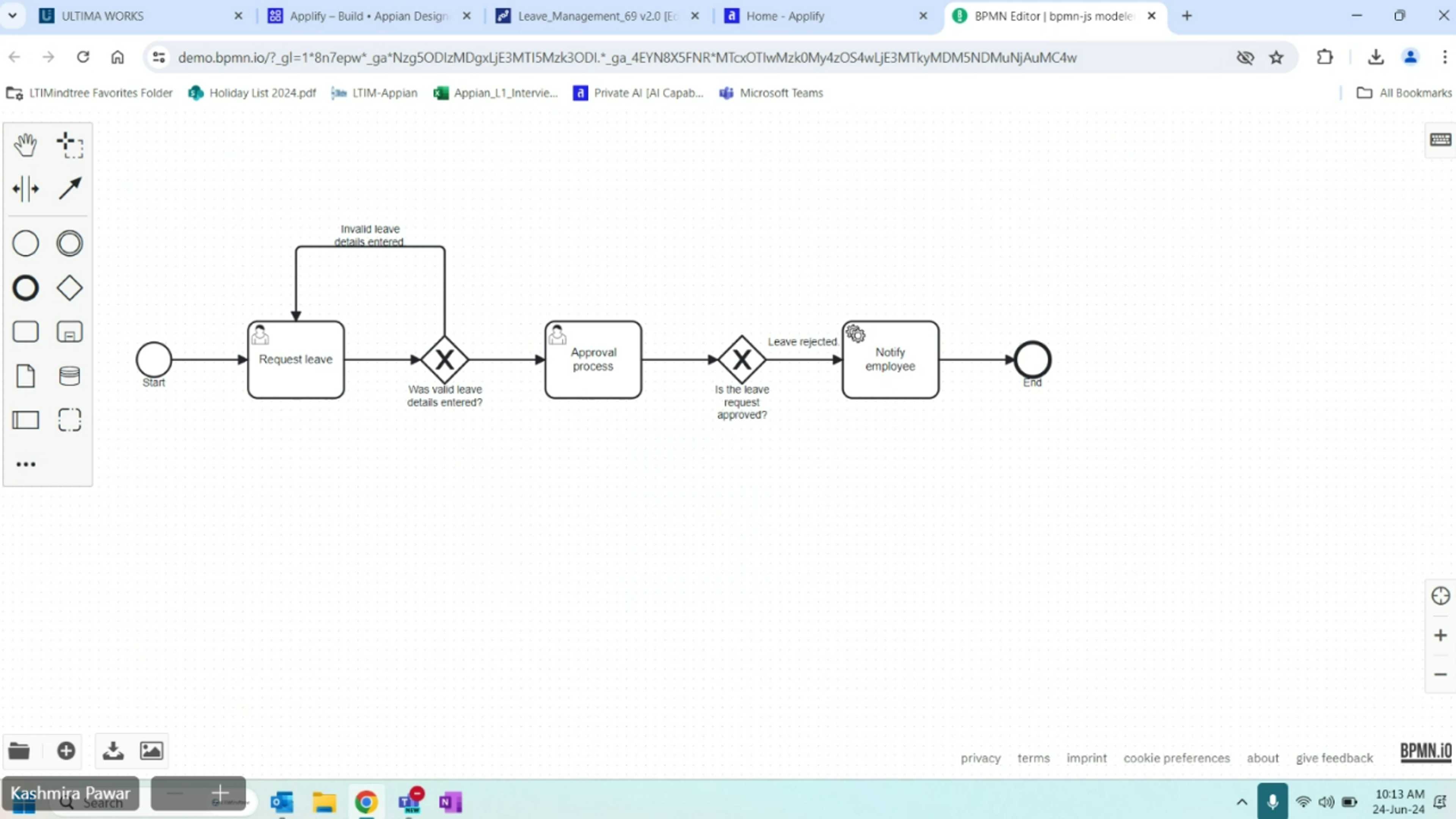Reload the current page
The height and width of the screenshot is (819, 1456).
(x=83, y=57)
